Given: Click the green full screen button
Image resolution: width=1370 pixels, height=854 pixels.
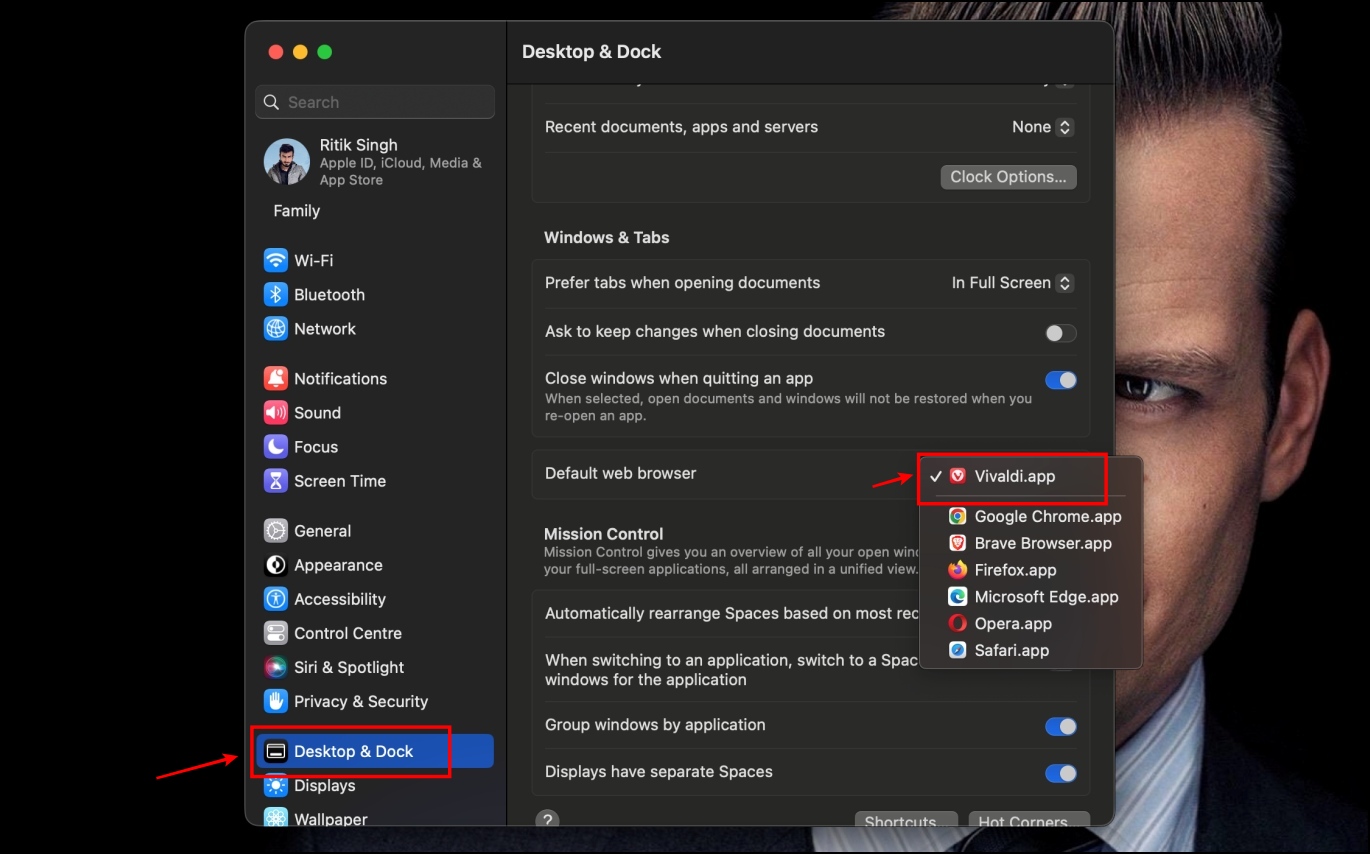Looking at the screenshot, I should pyautogui.click(x=324, y=52).
